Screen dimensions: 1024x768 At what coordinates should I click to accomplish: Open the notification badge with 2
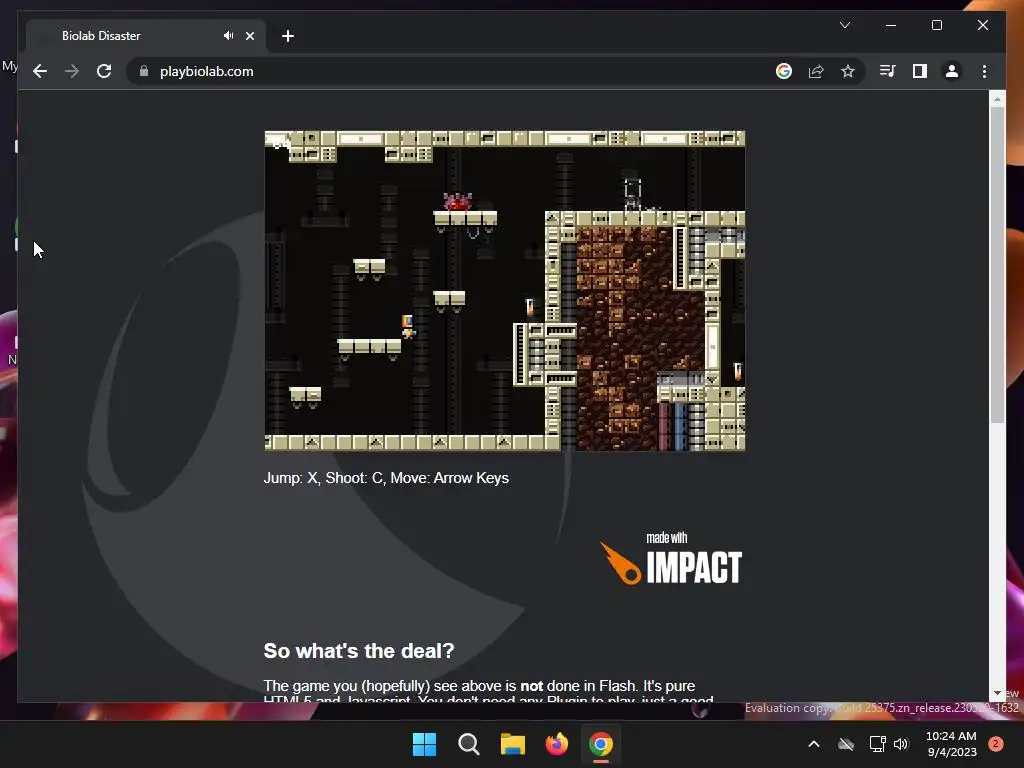pos(996,744)
